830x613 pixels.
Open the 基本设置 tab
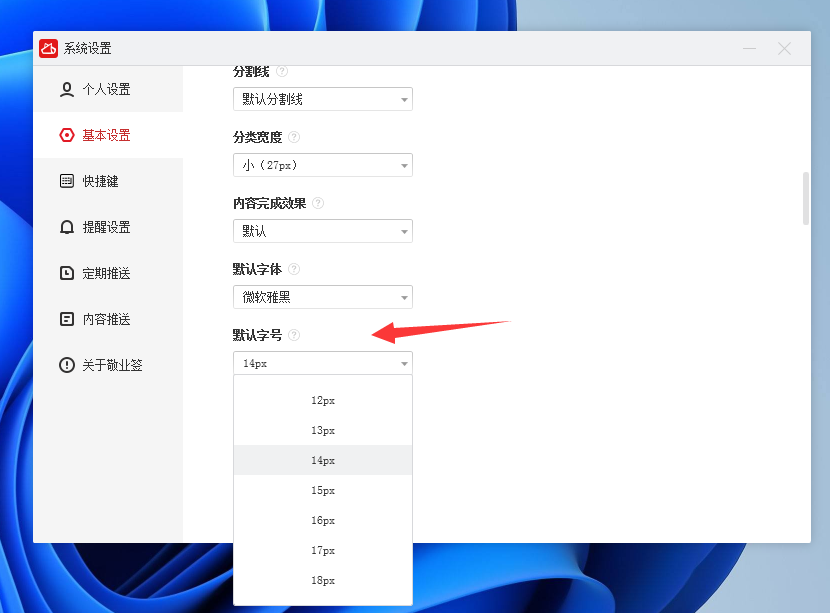(108, 135)
